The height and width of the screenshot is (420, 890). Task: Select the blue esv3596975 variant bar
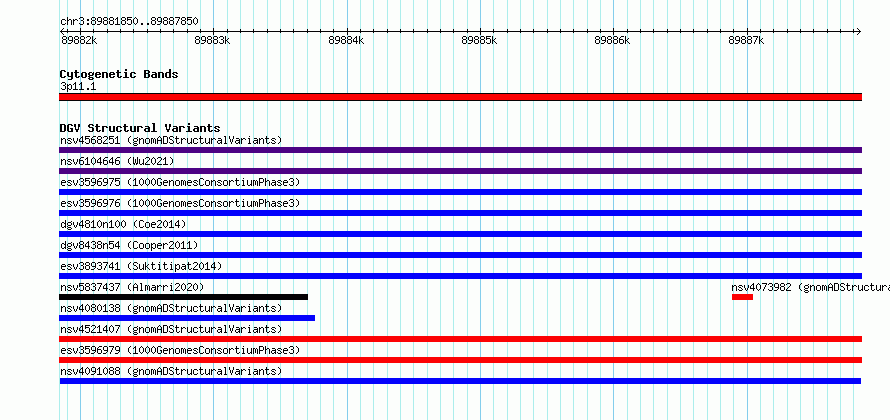pos(460,192)
